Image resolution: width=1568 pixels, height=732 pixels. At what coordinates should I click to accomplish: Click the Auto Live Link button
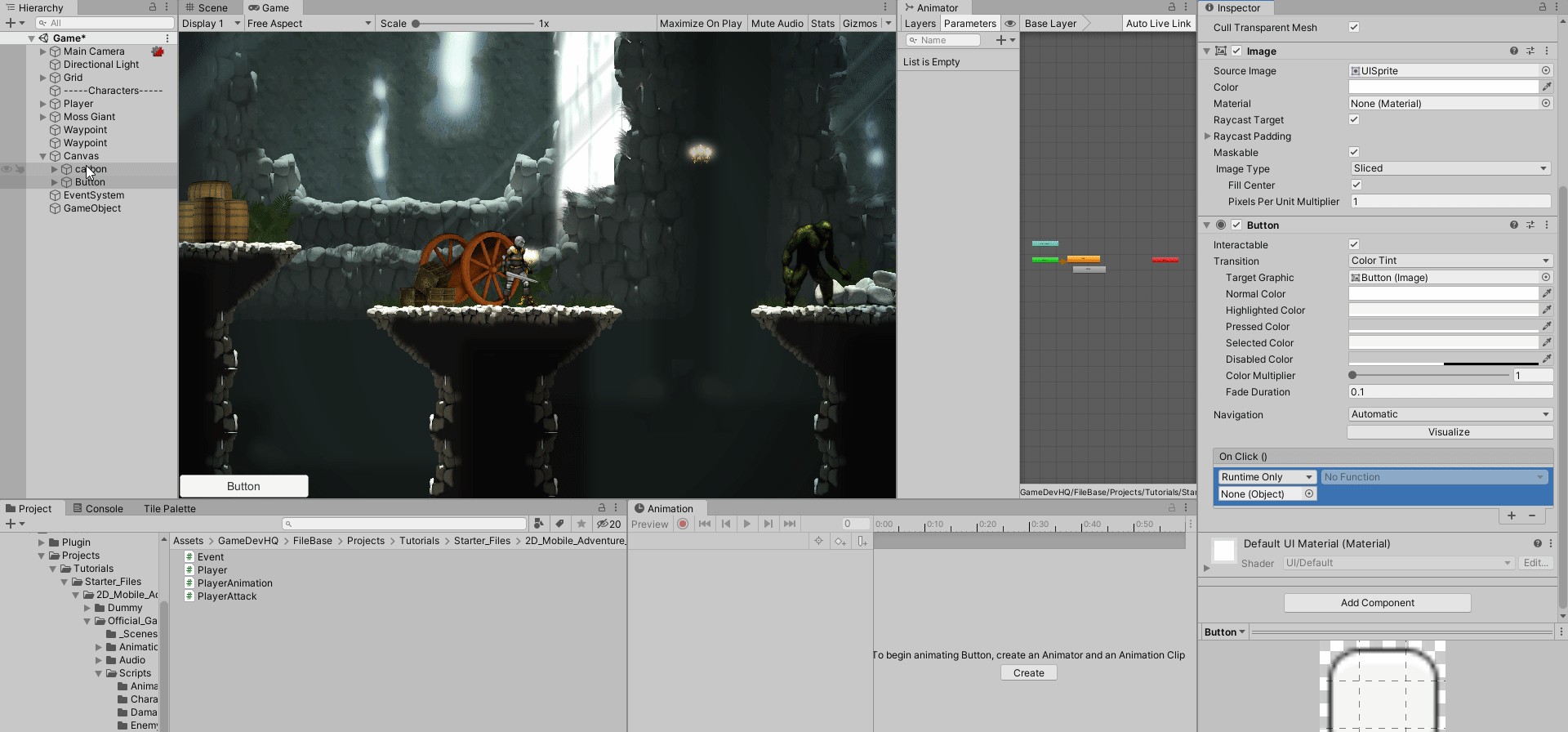[x=1158, y=24]
